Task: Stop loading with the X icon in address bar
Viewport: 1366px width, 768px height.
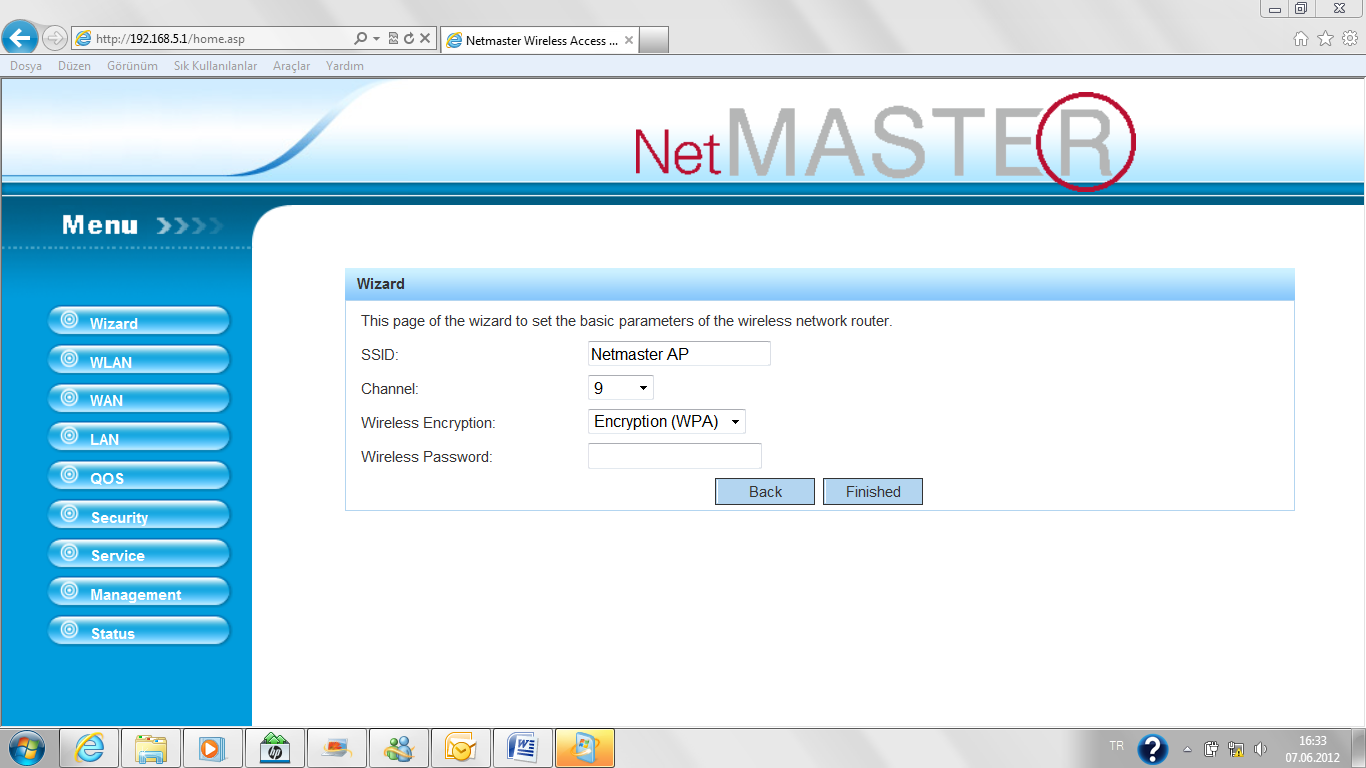Action: click(425, 39)
